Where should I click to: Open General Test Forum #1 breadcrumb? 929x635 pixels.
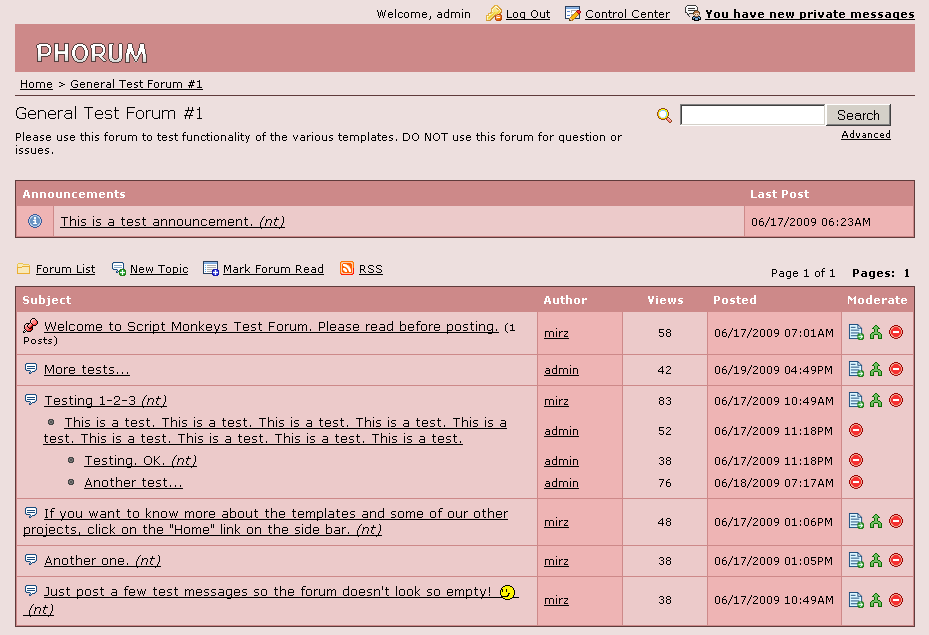136,84
